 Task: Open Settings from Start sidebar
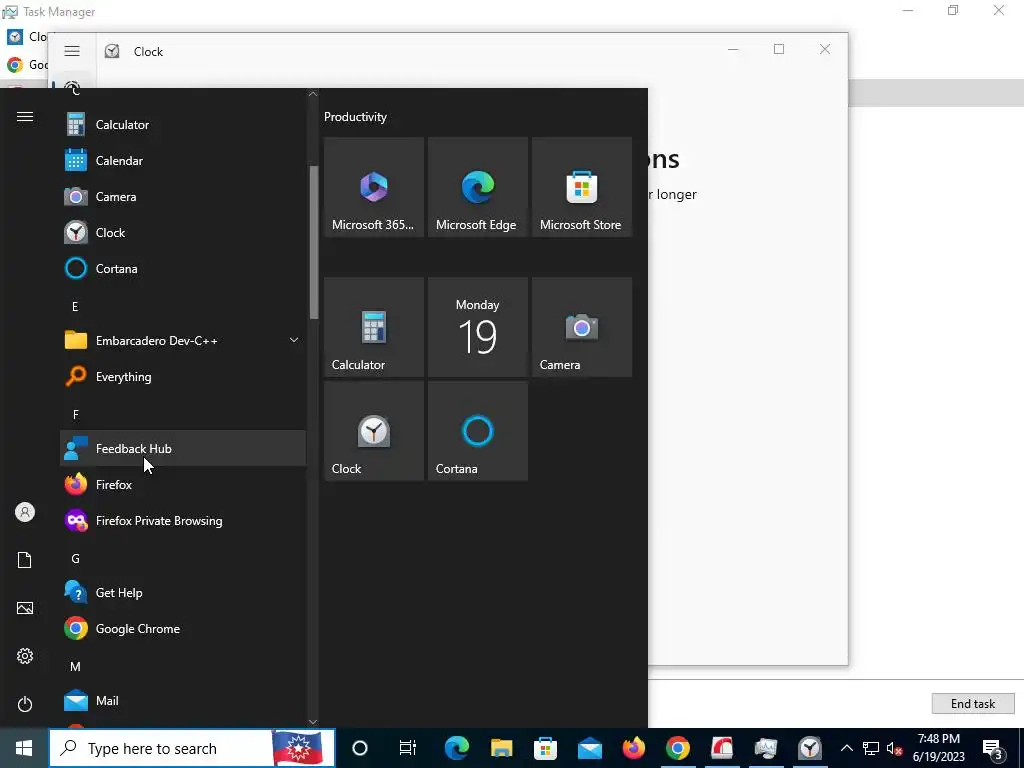coord(25,656)
